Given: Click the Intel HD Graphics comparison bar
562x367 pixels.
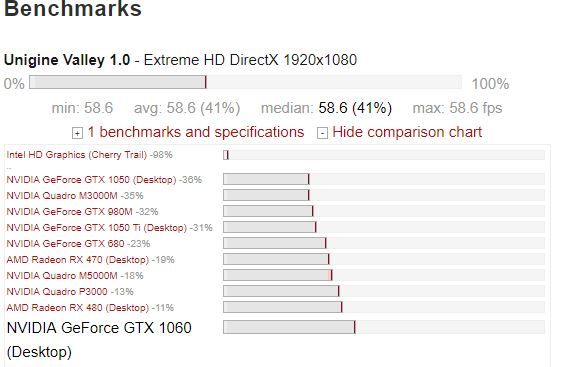Looking at the screenshot, I should click(x=384, y=155).
